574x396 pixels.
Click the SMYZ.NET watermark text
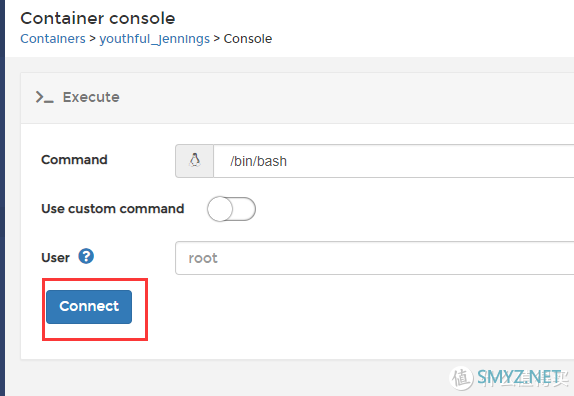pyautogui.click(x=519, y=377)
